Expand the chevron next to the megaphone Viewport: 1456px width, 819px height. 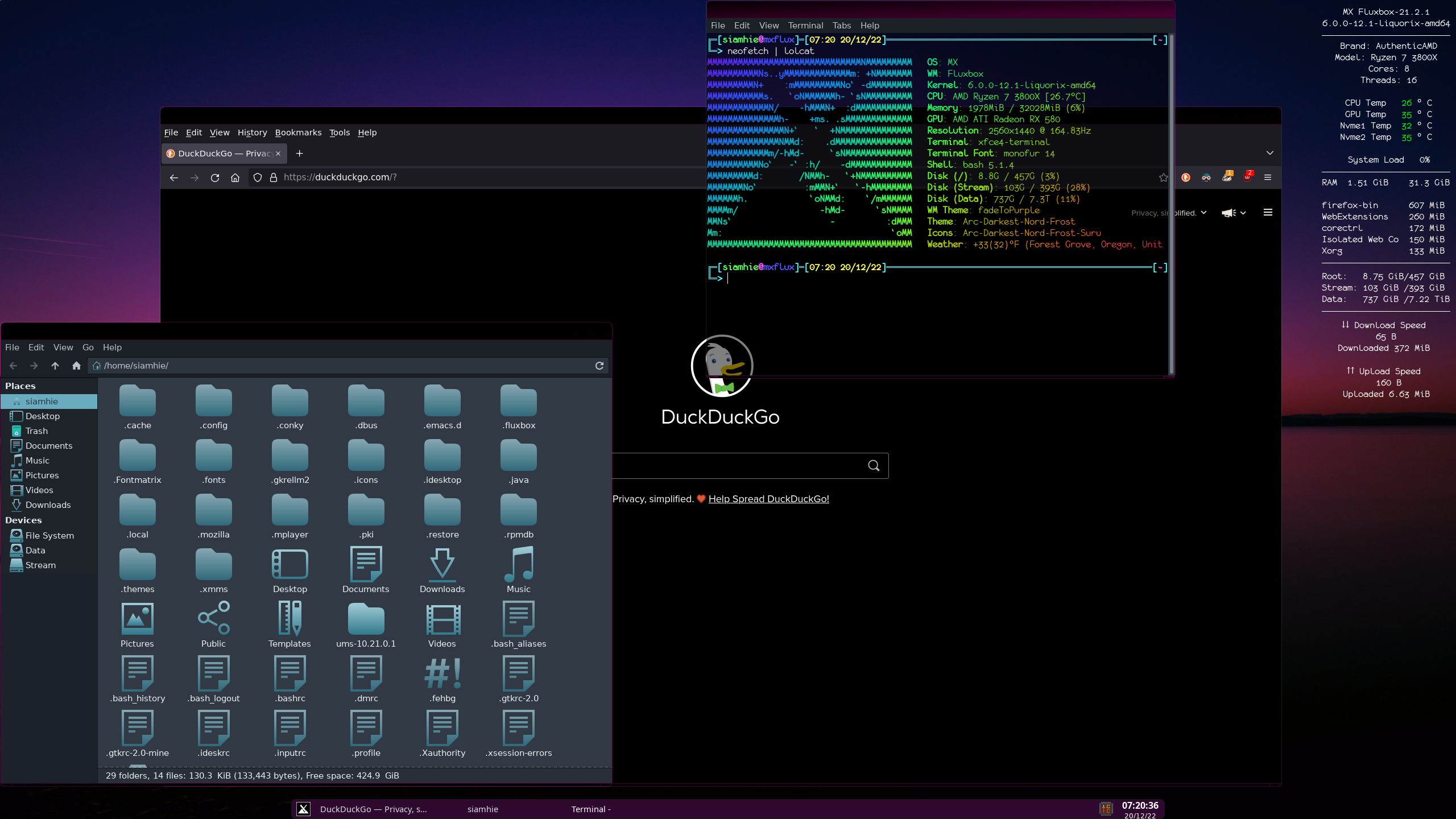[1243, 213]
